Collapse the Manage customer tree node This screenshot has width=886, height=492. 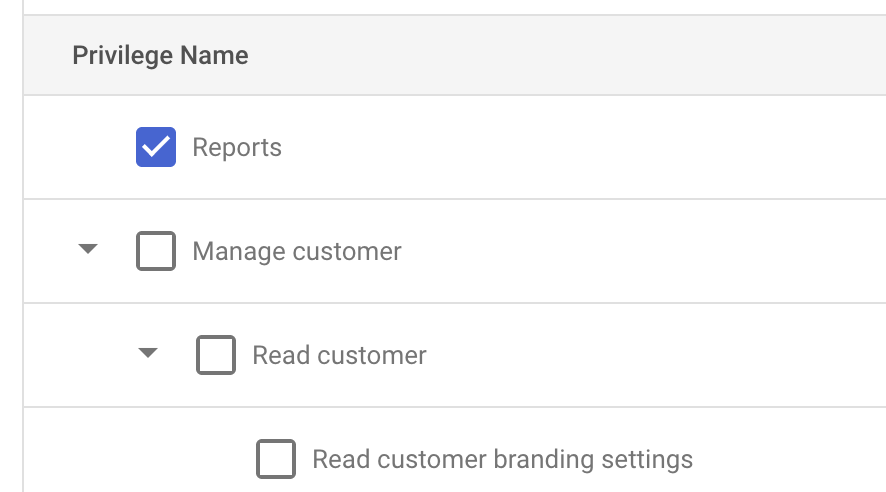pyautogui.click(x=88, y=249)
